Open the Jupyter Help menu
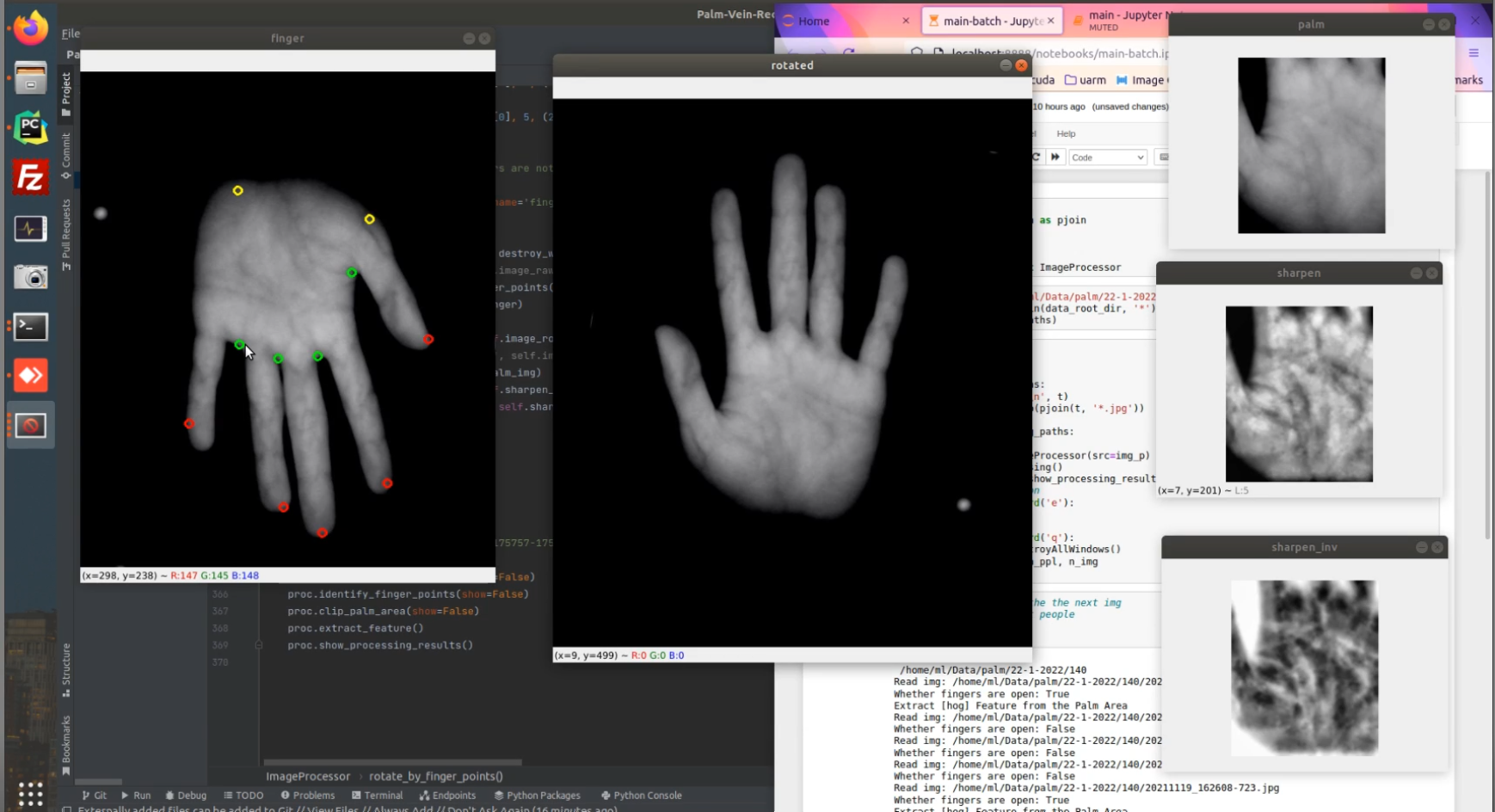Image resolution: width=1495 pixels, height=812 pixels. 1066,133
